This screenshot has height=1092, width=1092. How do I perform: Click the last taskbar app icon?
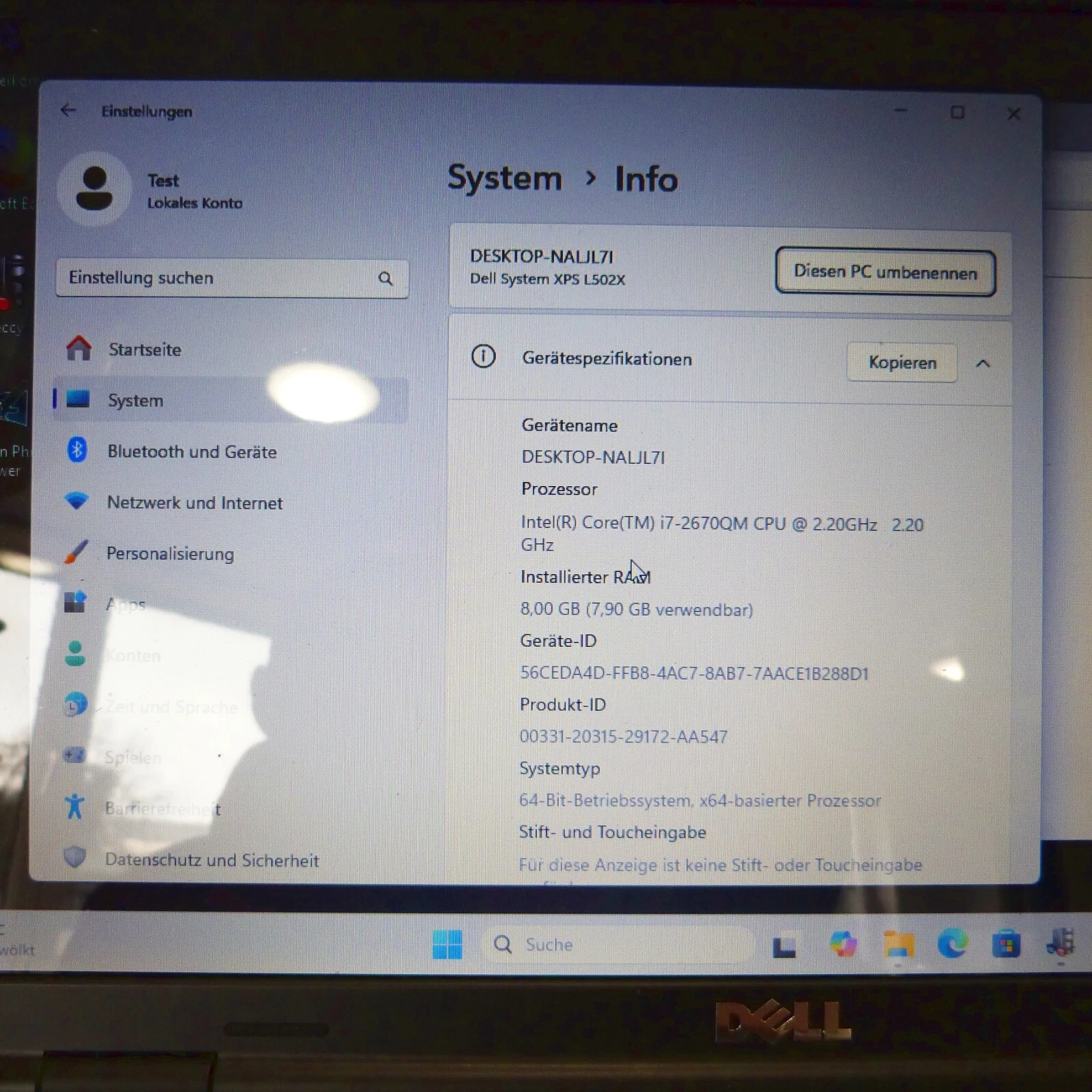click(1060, 943)
